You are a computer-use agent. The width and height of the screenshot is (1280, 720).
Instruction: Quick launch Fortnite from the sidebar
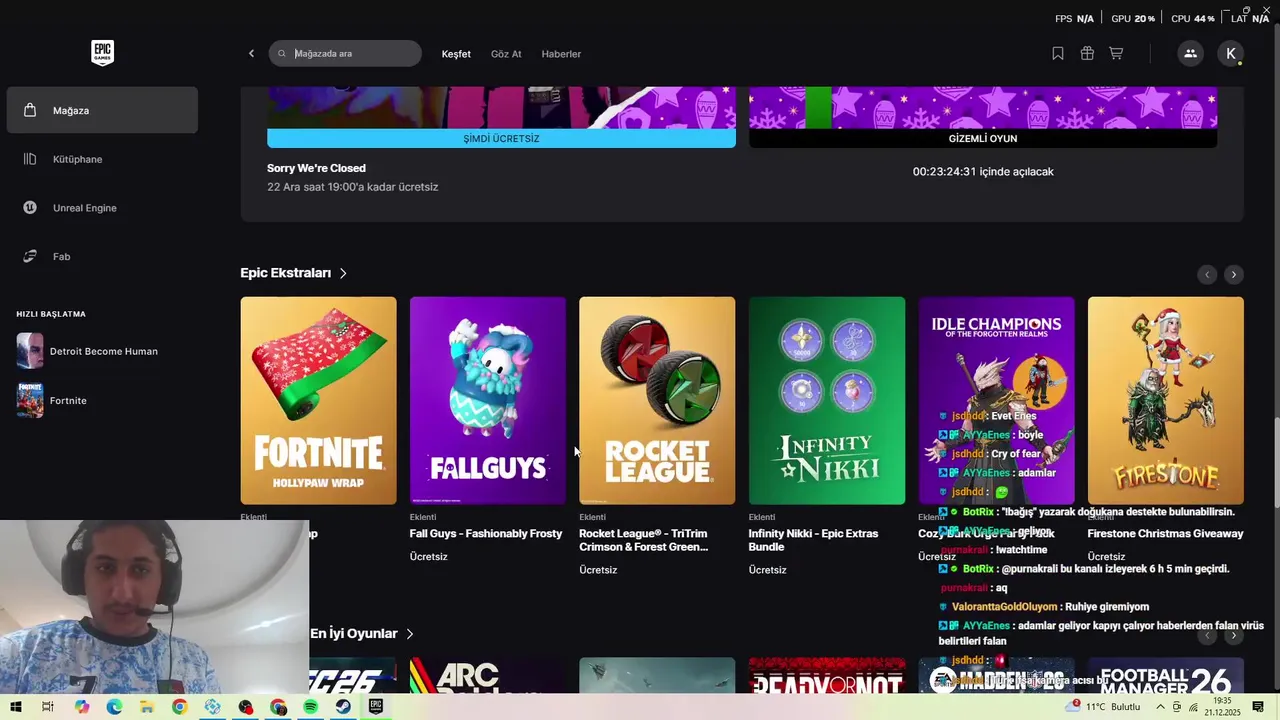click(x=102, y=400)
